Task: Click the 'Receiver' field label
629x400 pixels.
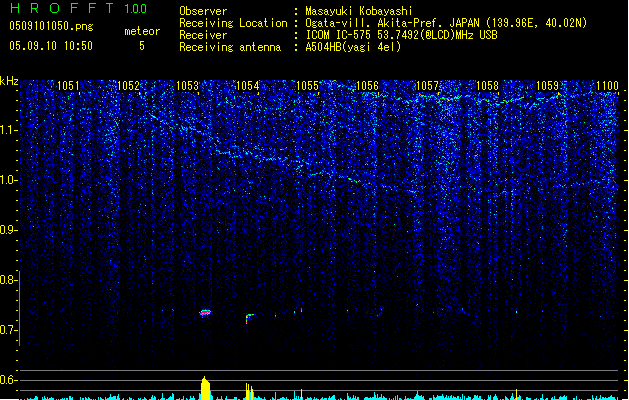Action: tap(203, 35)
